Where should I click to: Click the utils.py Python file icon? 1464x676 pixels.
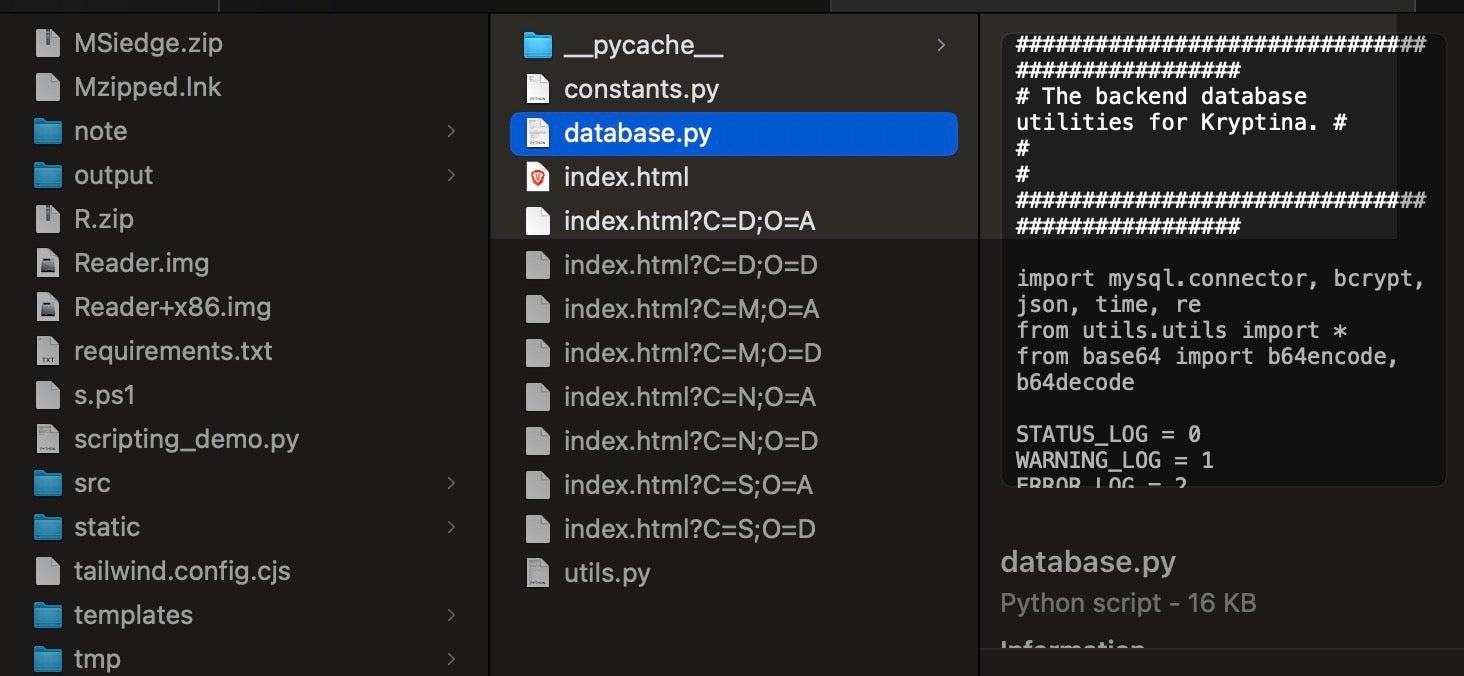(x=538, y=573)
